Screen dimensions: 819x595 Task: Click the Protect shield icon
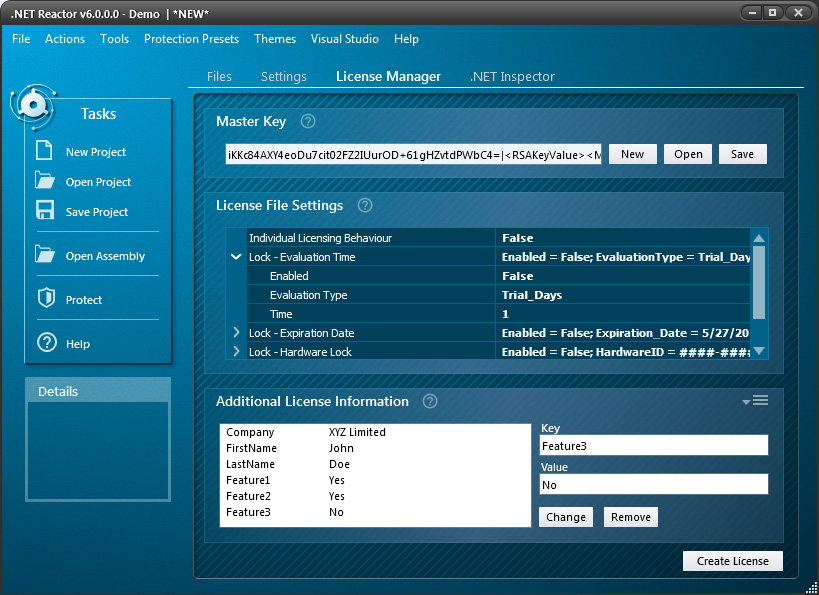click(45, 299)
